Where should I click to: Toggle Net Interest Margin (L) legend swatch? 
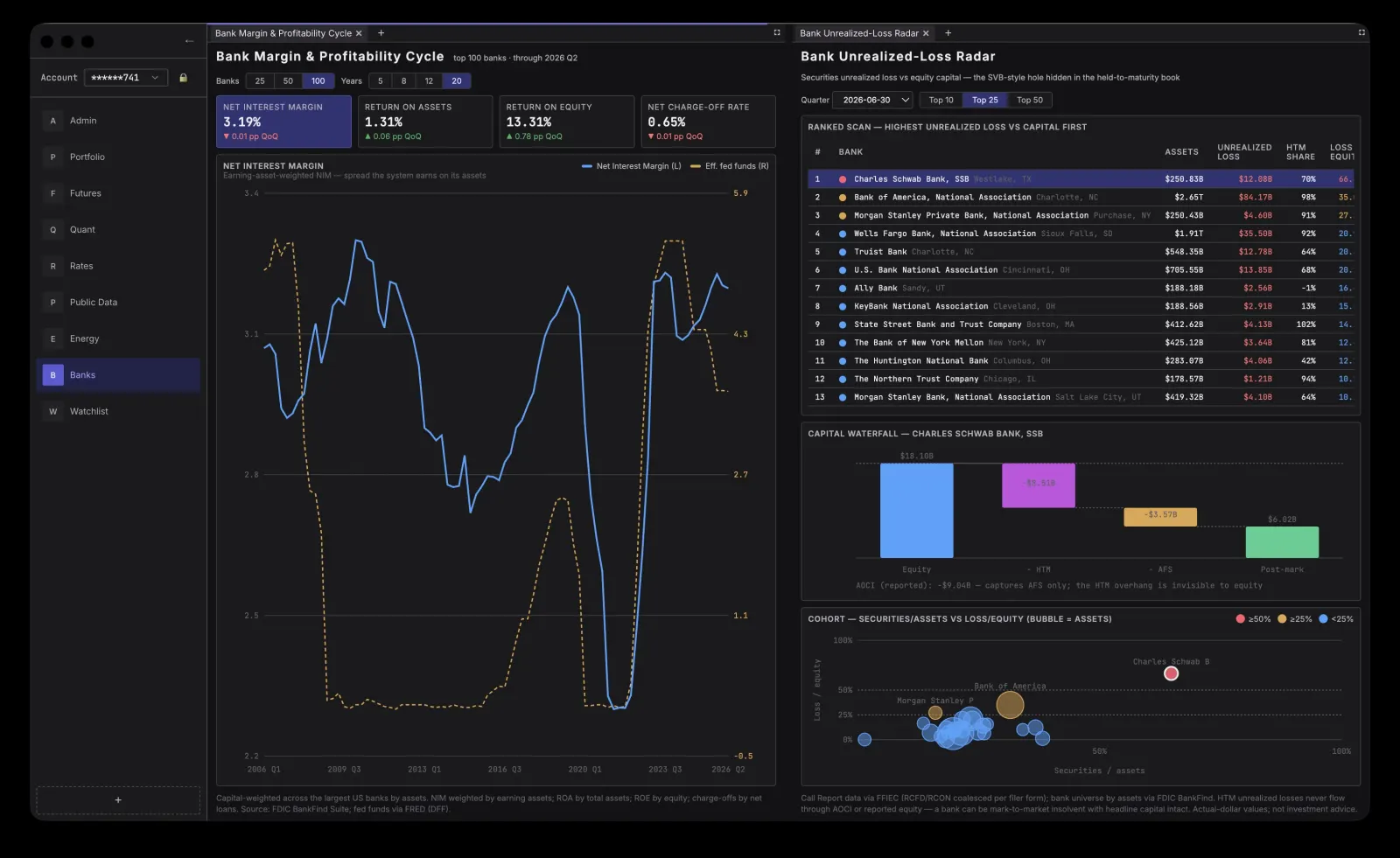tap(587, 166)
